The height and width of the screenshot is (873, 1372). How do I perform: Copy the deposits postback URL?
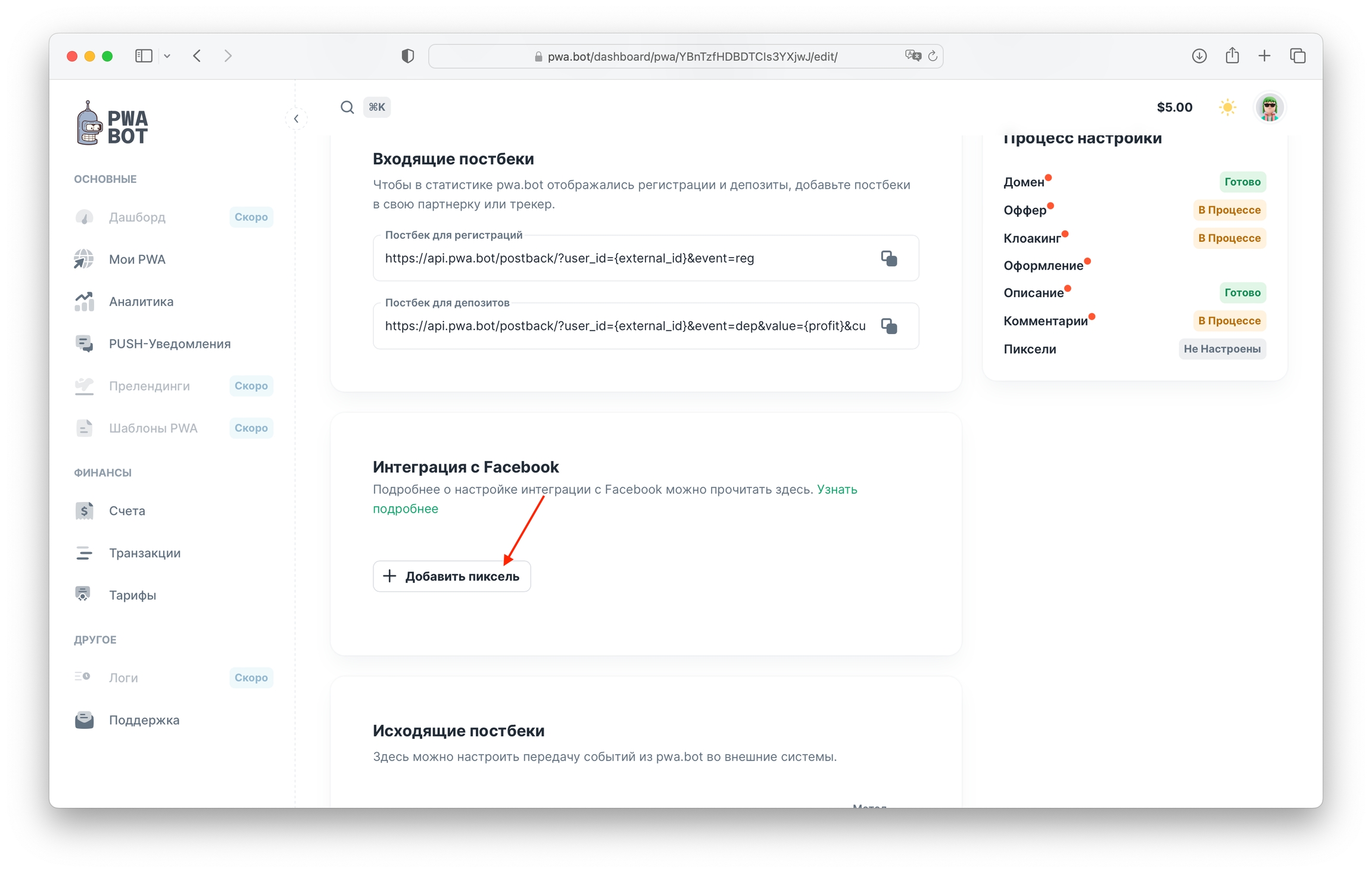point(888,326)
